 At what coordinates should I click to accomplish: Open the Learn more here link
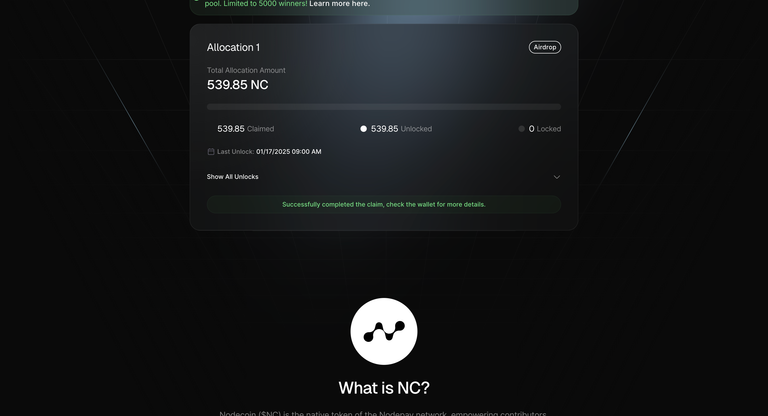click(339, 4)
